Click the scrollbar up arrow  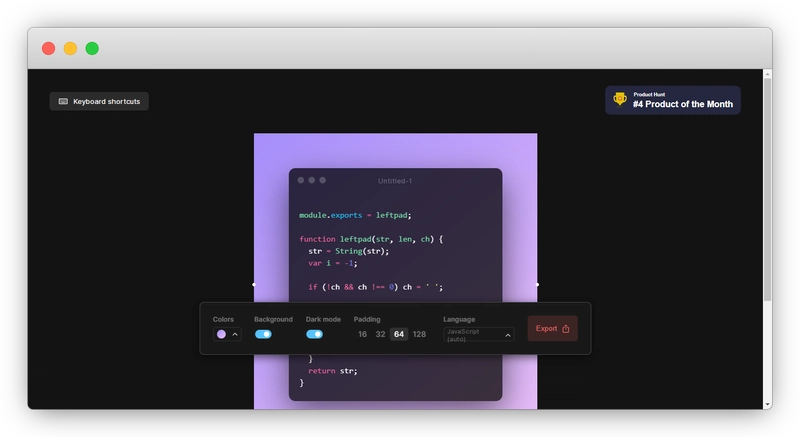pos(767,74)
